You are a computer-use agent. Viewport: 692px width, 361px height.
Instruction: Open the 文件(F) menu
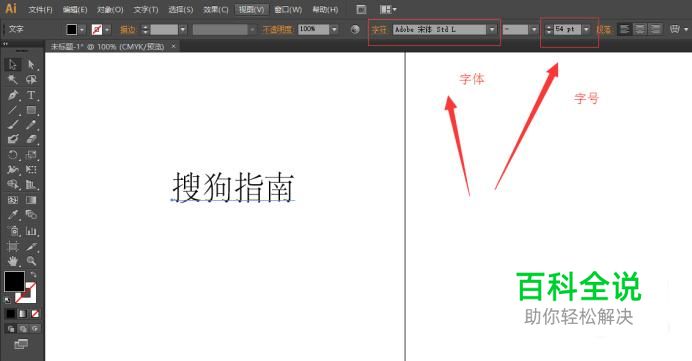40,9
